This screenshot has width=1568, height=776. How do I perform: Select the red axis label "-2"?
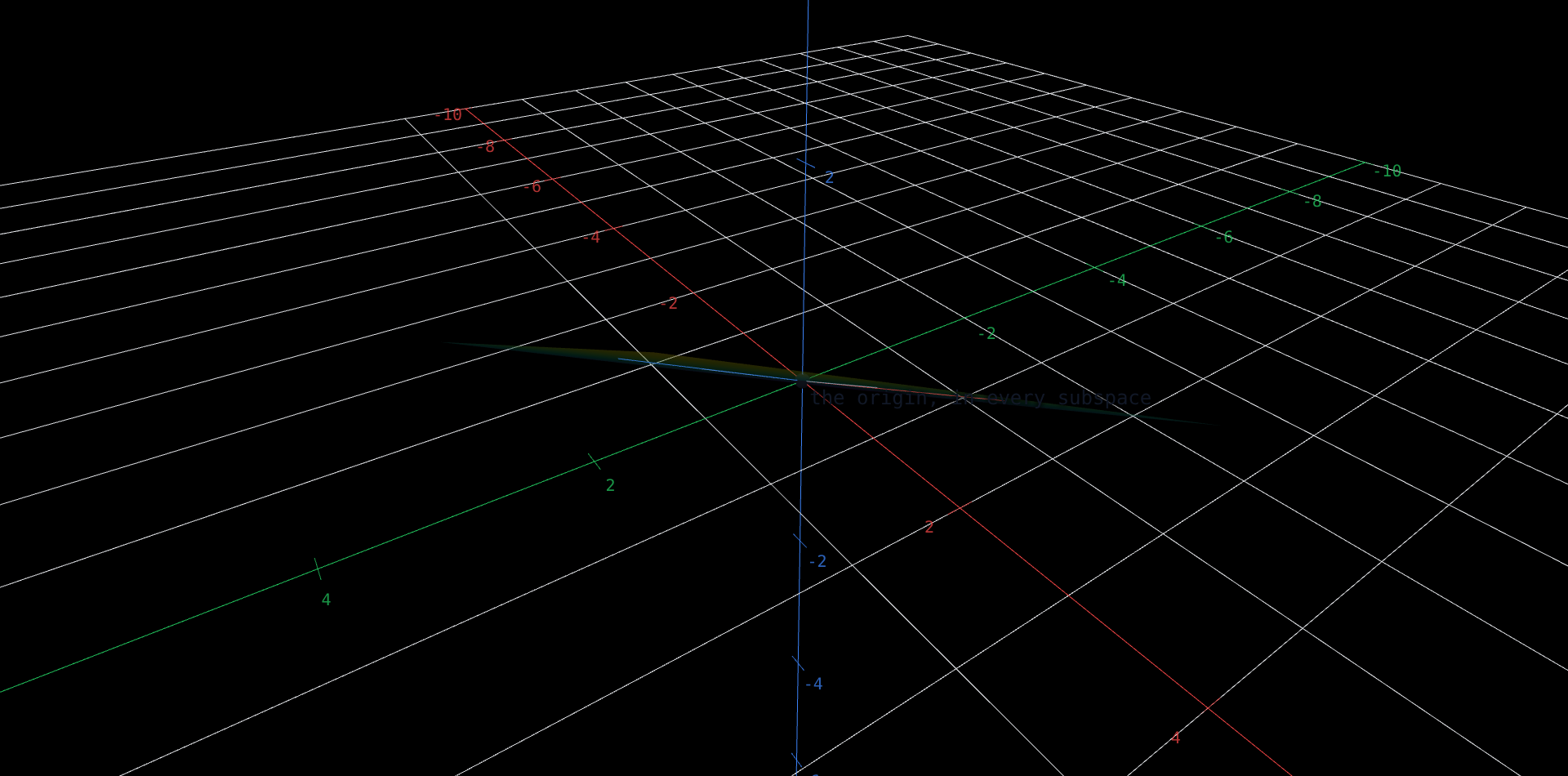point(669,304)
